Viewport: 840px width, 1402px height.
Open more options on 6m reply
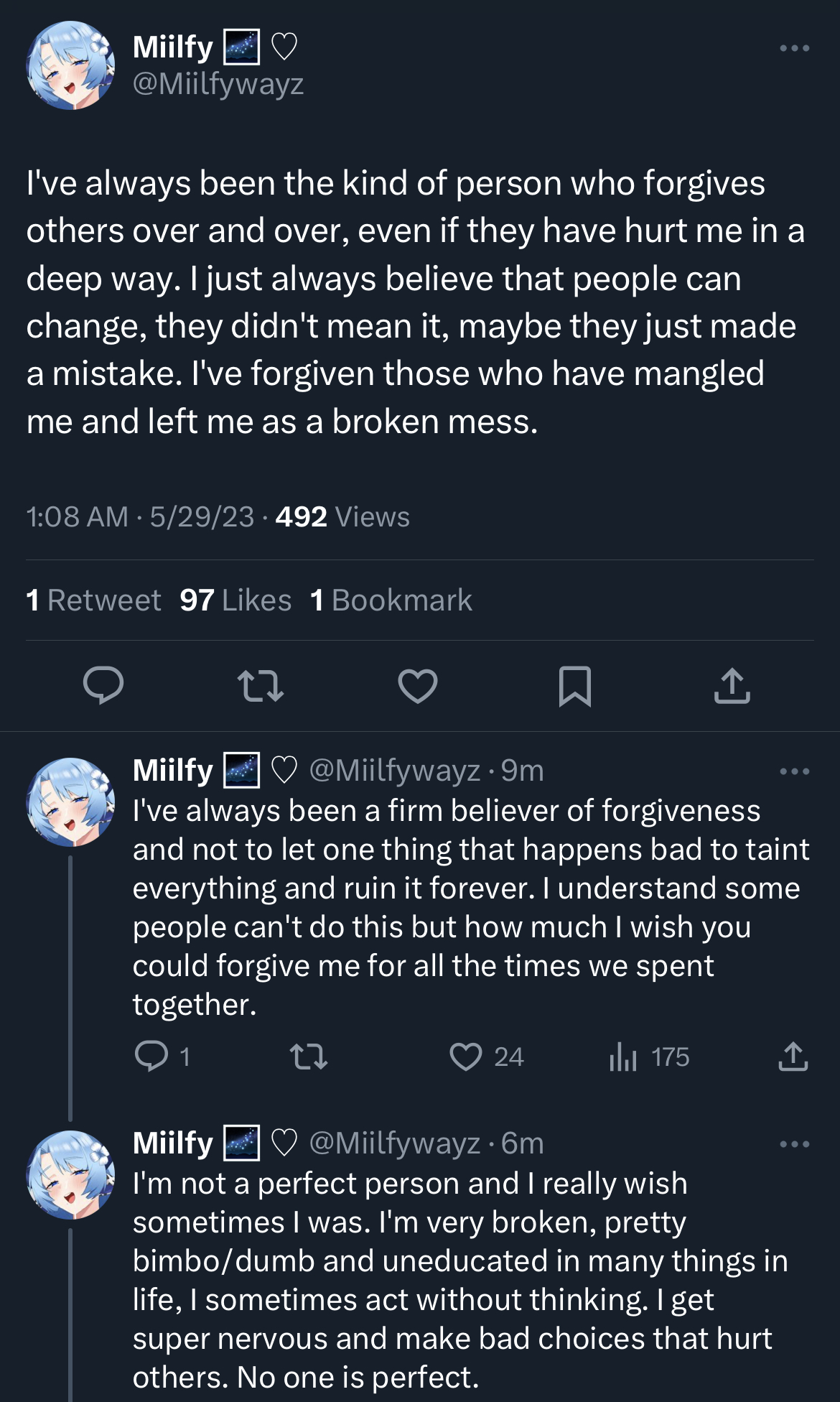click(x=795, y=1144)
